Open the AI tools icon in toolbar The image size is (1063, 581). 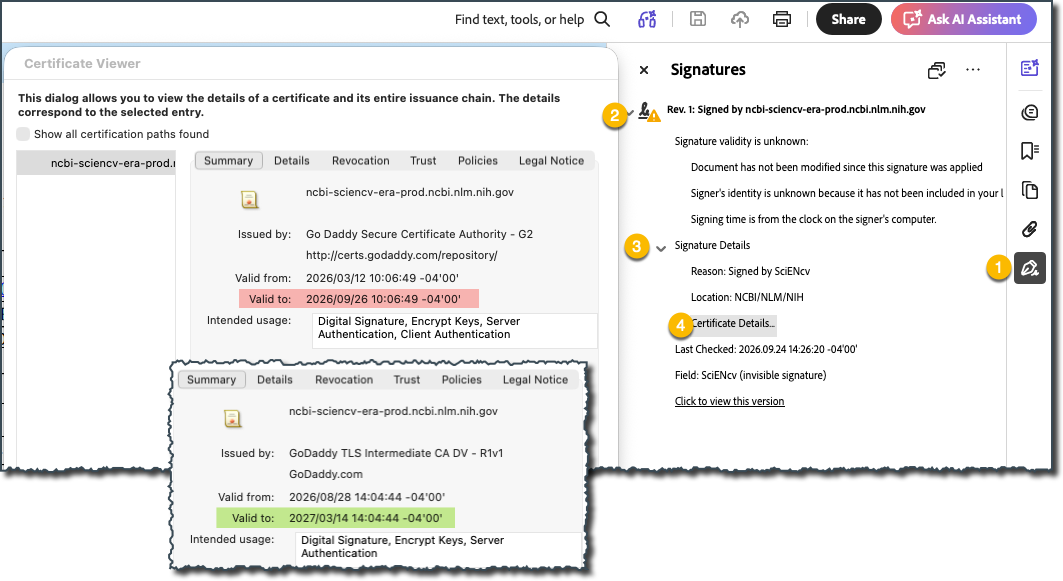click(x=647, y=19)
